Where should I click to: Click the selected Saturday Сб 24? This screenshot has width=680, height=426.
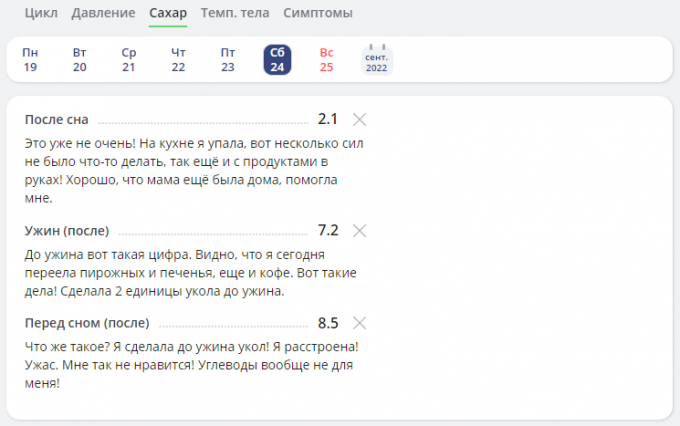[x=277, y=60]
